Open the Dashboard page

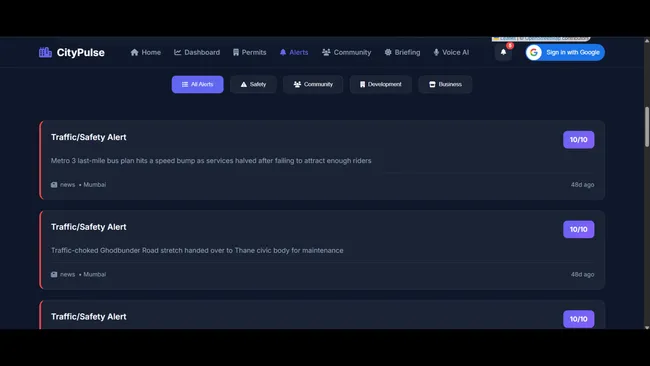[197, 52]
